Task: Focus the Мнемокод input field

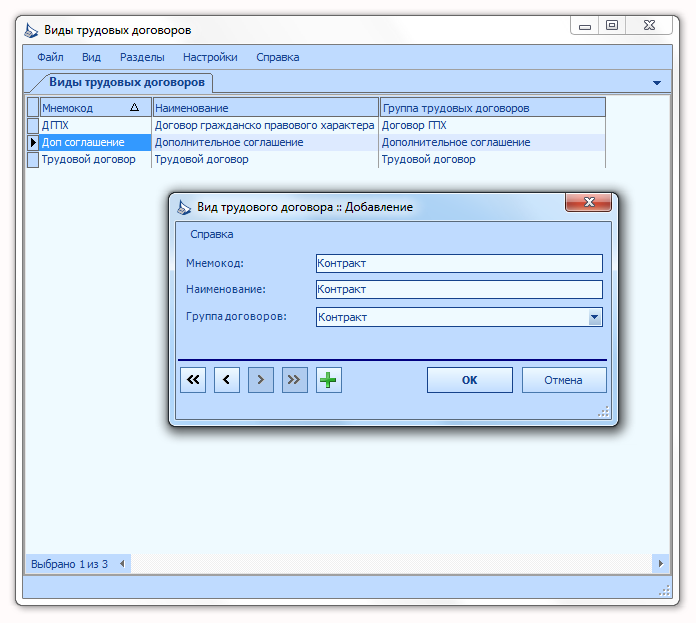Action: click(x=459, y=264)
